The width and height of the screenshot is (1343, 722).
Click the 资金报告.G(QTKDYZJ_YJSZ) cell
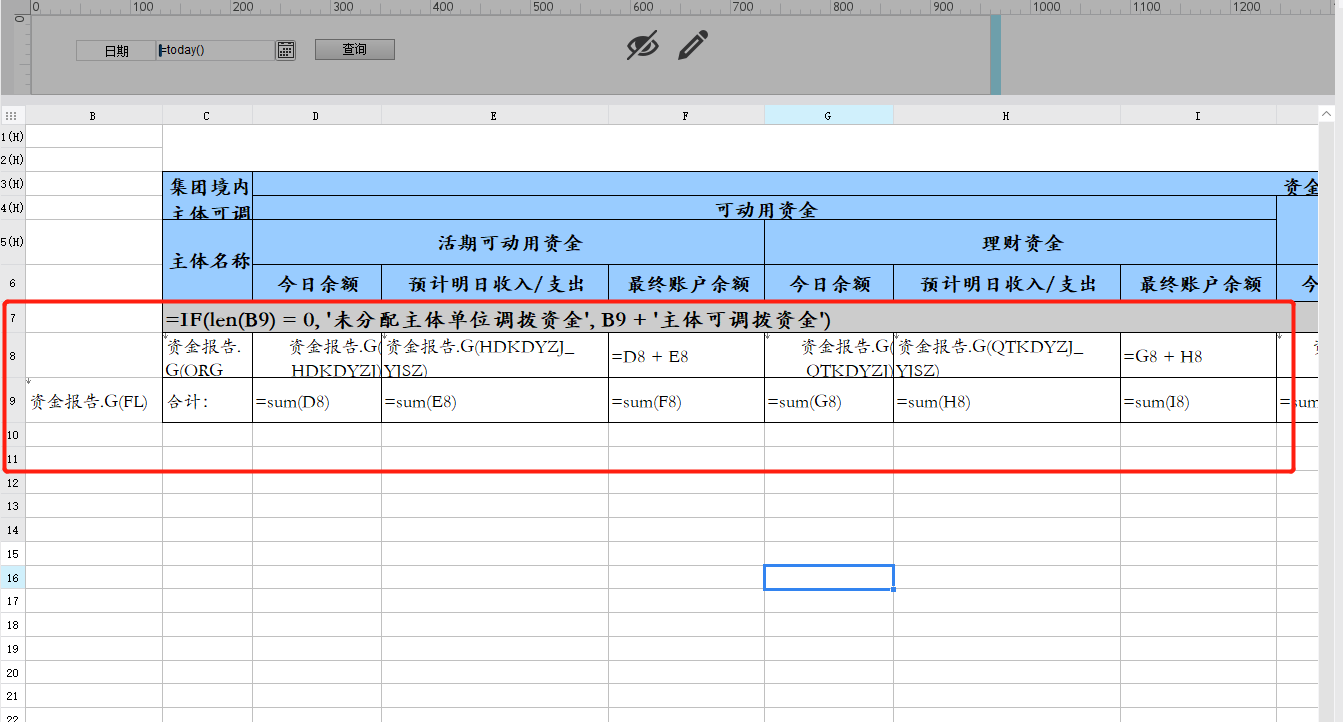click(x=1006, y=356)
